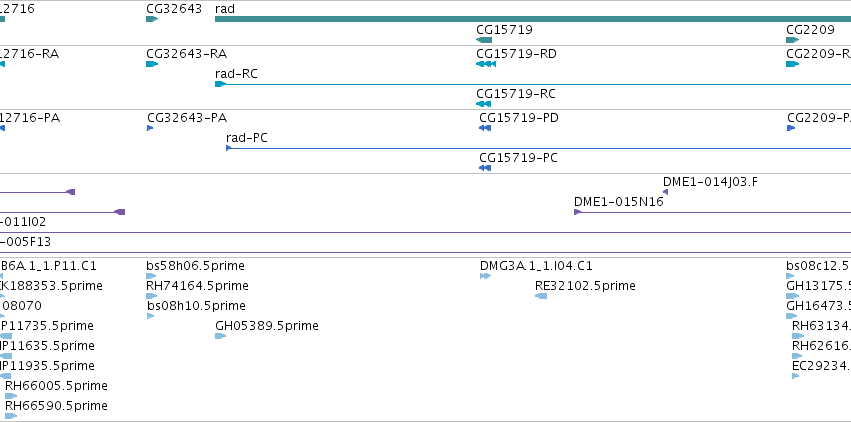Select the DME1-015N16 feature start arrow
851x422 pixels.
click(x=577, y=212)
